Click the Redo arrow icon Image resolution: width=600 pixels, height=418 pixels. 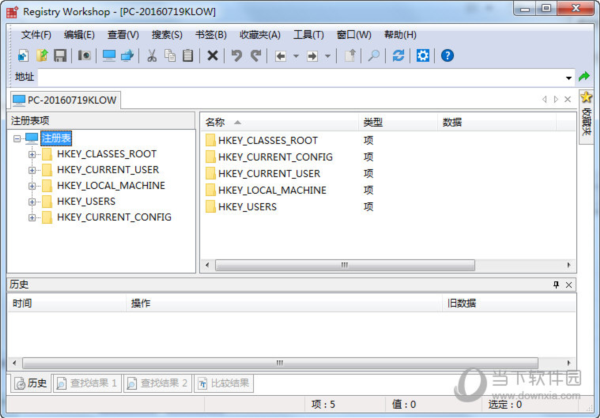pos(256,56)
